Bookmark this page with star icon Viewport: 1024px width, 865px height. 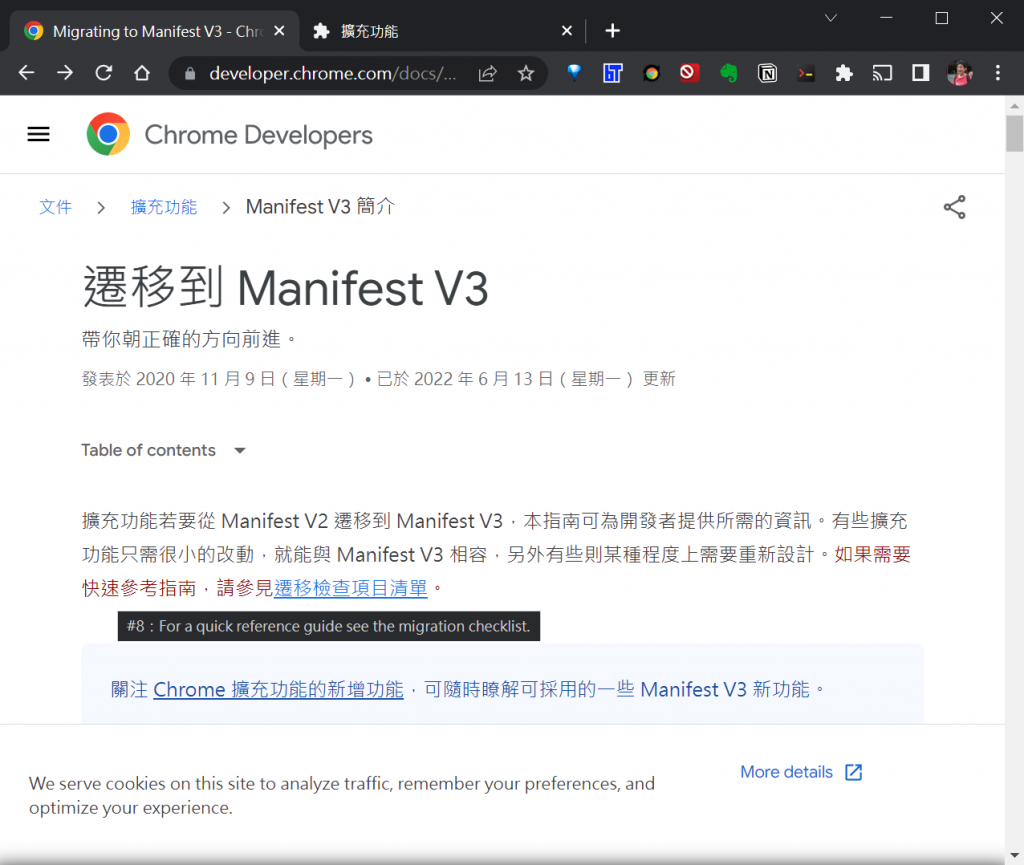pos(526,73)
